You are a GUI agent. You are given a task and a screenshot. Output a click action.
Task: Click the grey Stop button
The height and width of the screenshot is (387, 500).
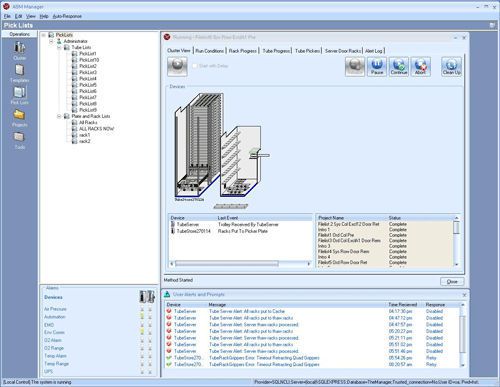tap(355, 66)
